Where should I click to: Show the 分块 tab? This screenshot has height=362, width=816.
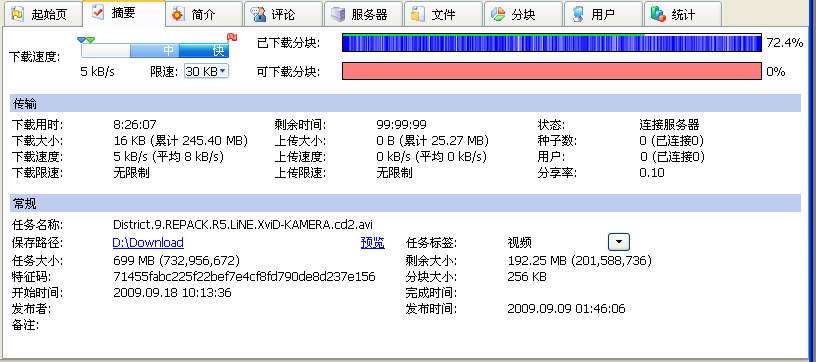(523, 14)
